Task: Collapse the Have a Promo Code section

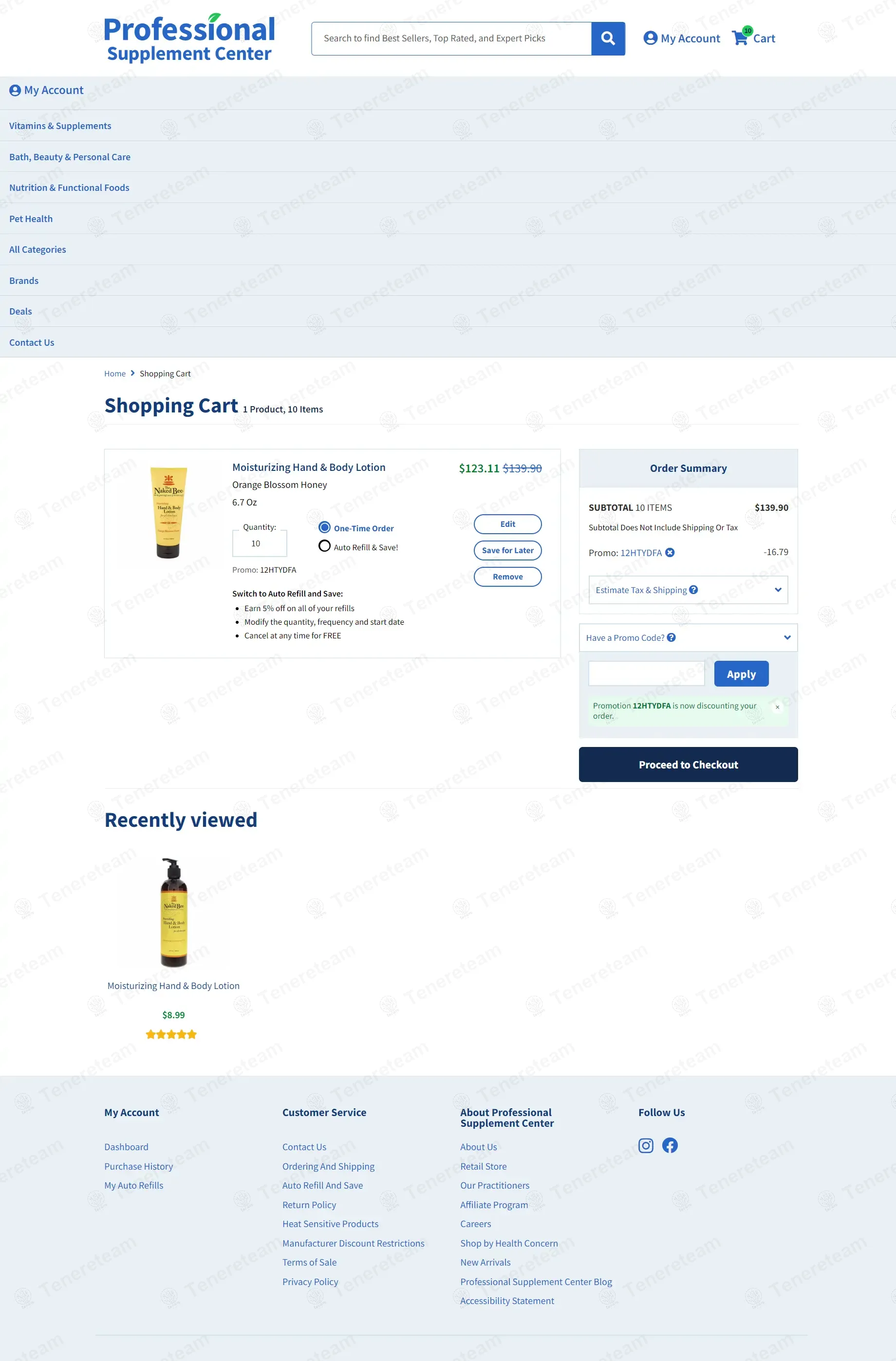Action: [x=787, y=637]
